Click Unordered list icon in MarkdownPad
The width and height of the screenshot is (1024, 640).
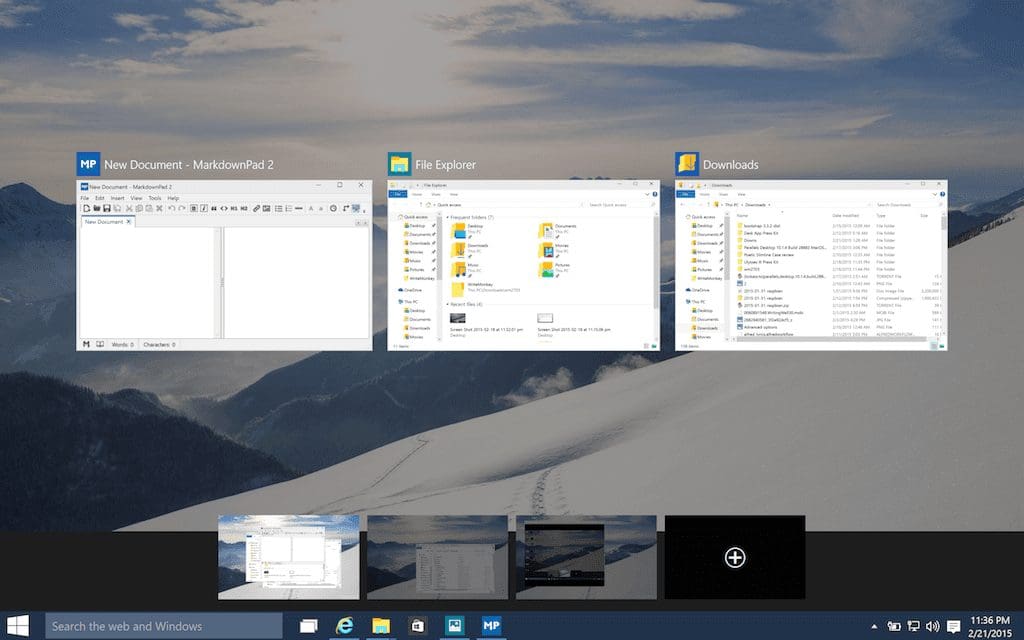(x=279, y=208)
